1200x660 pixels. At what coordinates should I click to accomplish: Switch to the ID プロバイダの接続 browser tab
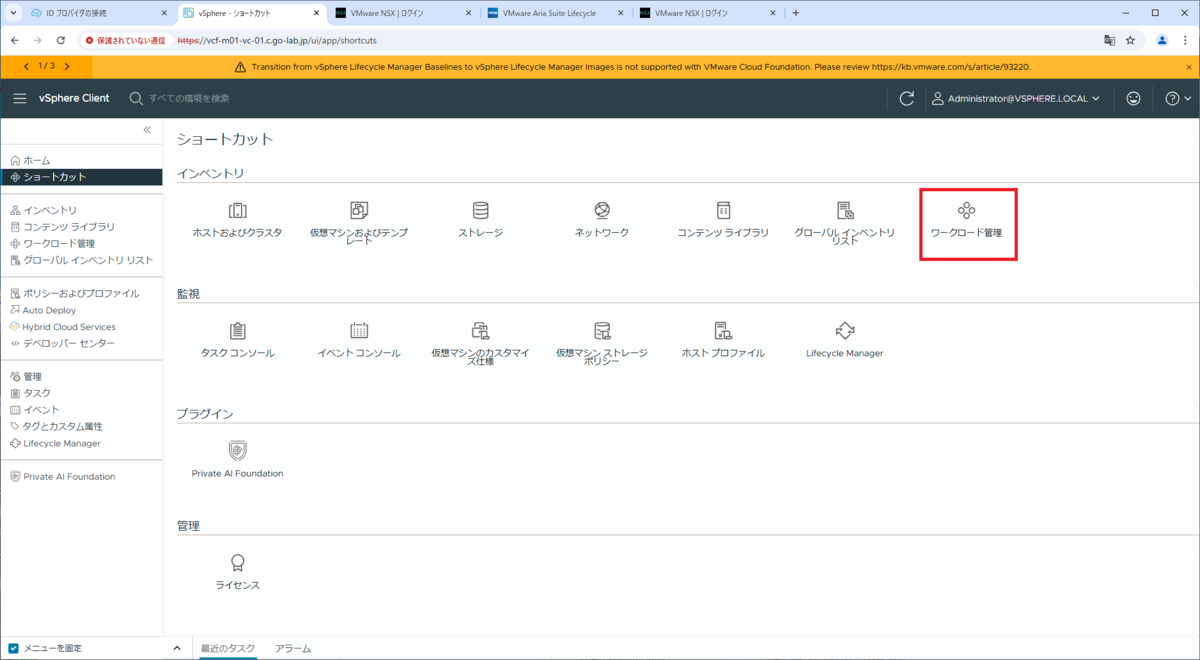click(96, 13)
